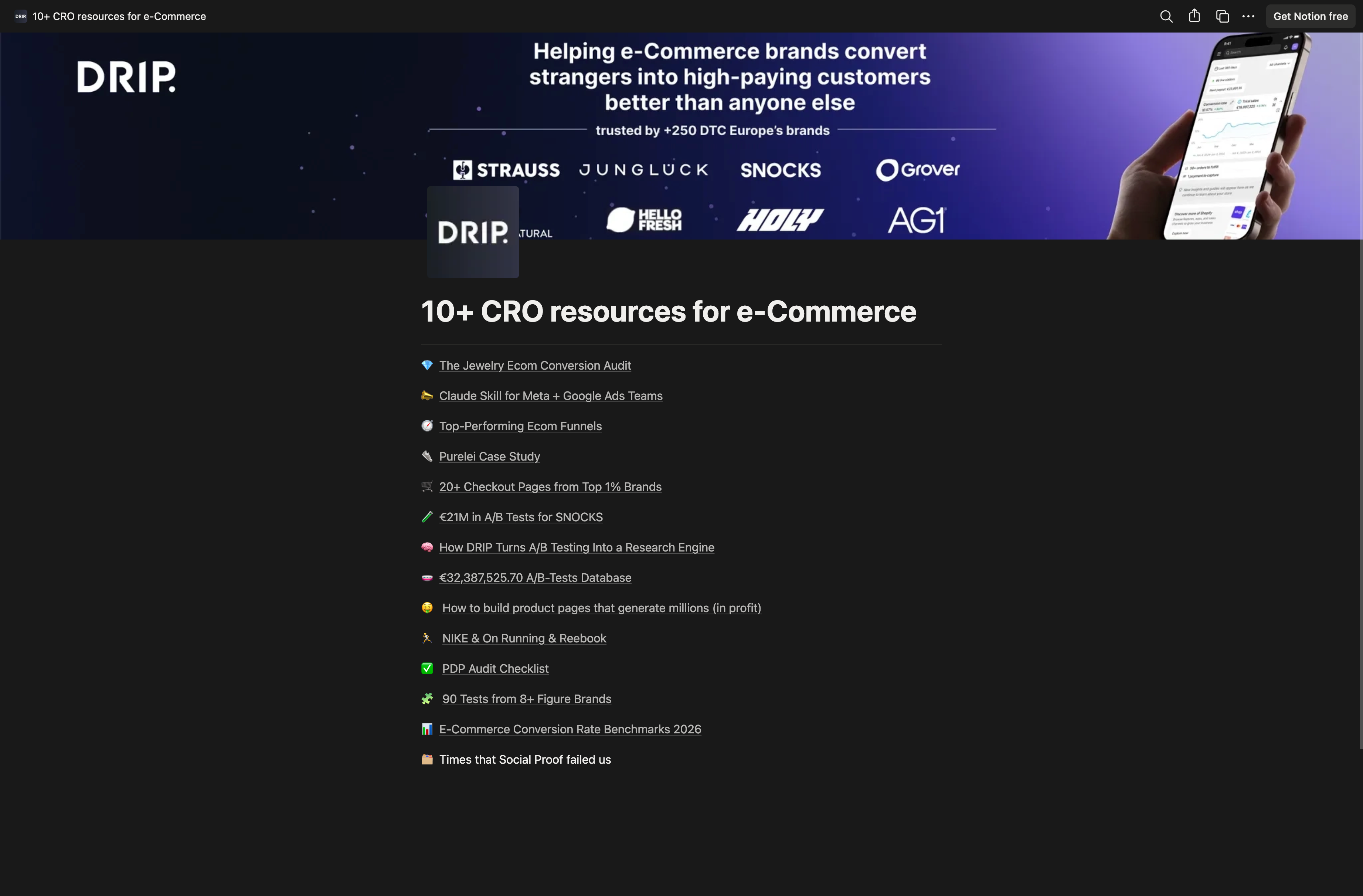Open E-Commerce Conversion Rate Benchmarks 2026

(570, 729)
